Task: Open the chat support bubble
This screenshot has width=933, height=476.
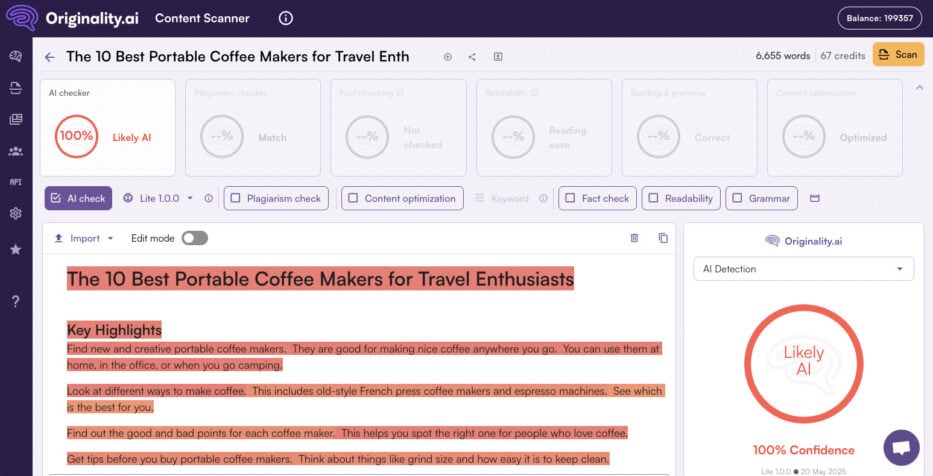Action: 901,447
